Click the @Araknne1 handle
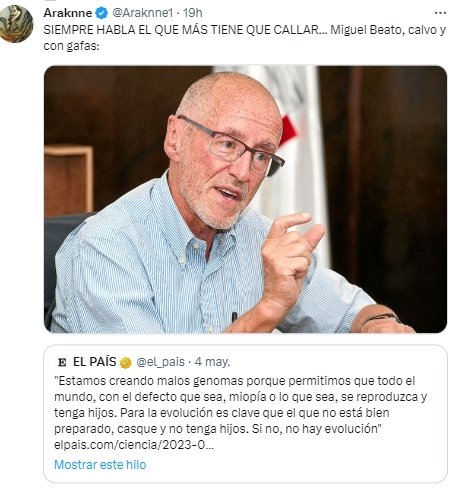This screenshot has height=490, width=460. 143,13
